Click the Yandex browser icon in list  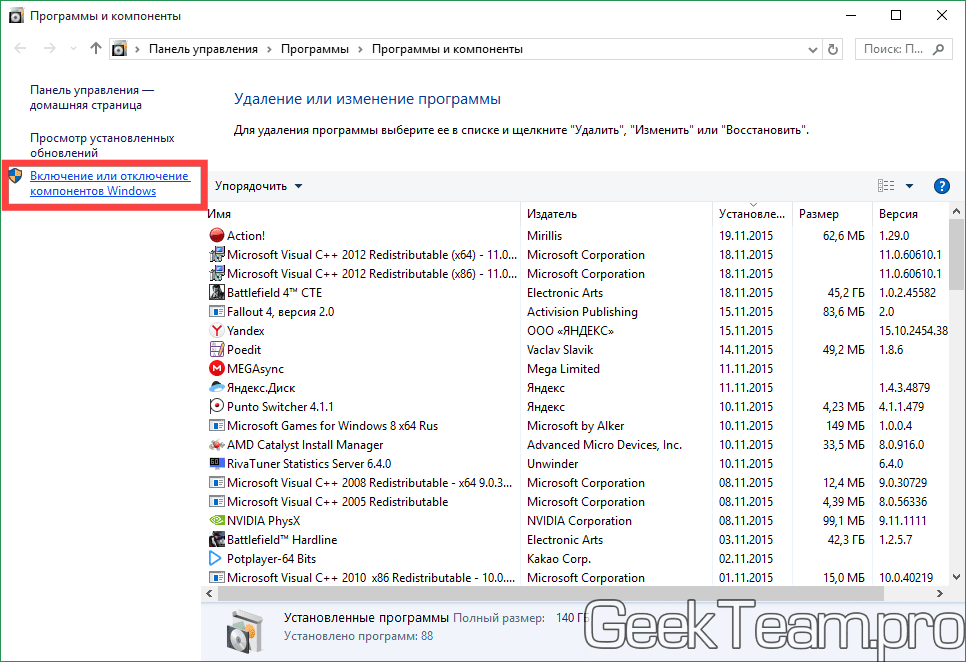pos(216,331)
